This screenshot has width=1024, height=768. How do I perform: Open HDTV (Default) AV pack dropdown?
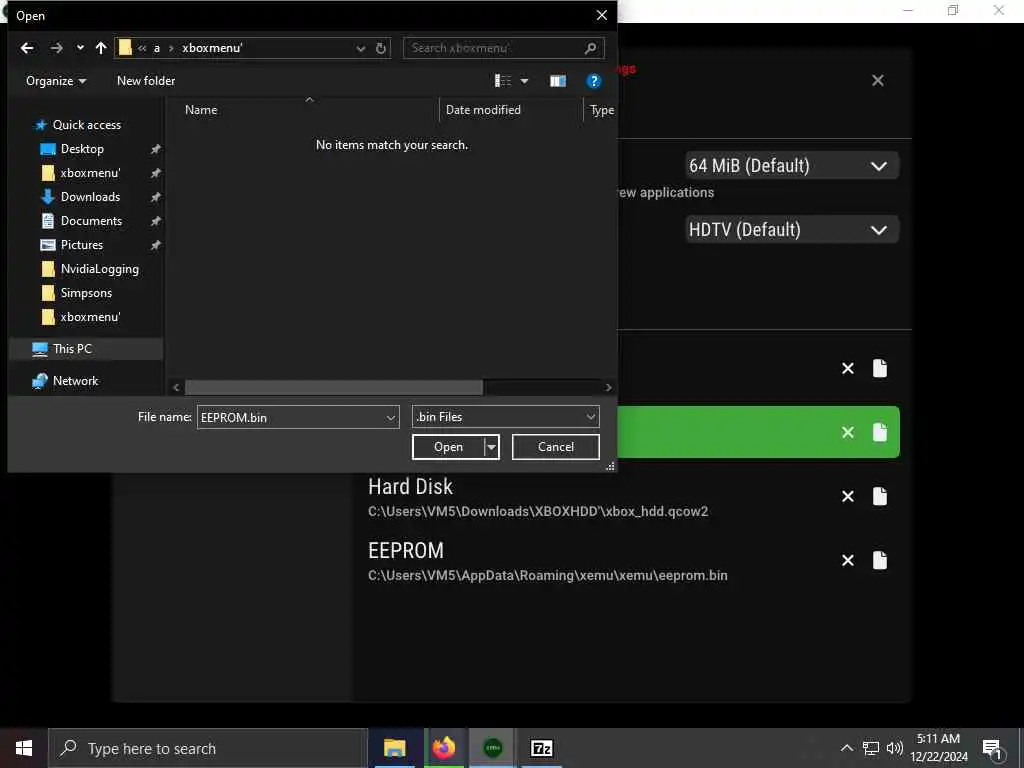792,230
